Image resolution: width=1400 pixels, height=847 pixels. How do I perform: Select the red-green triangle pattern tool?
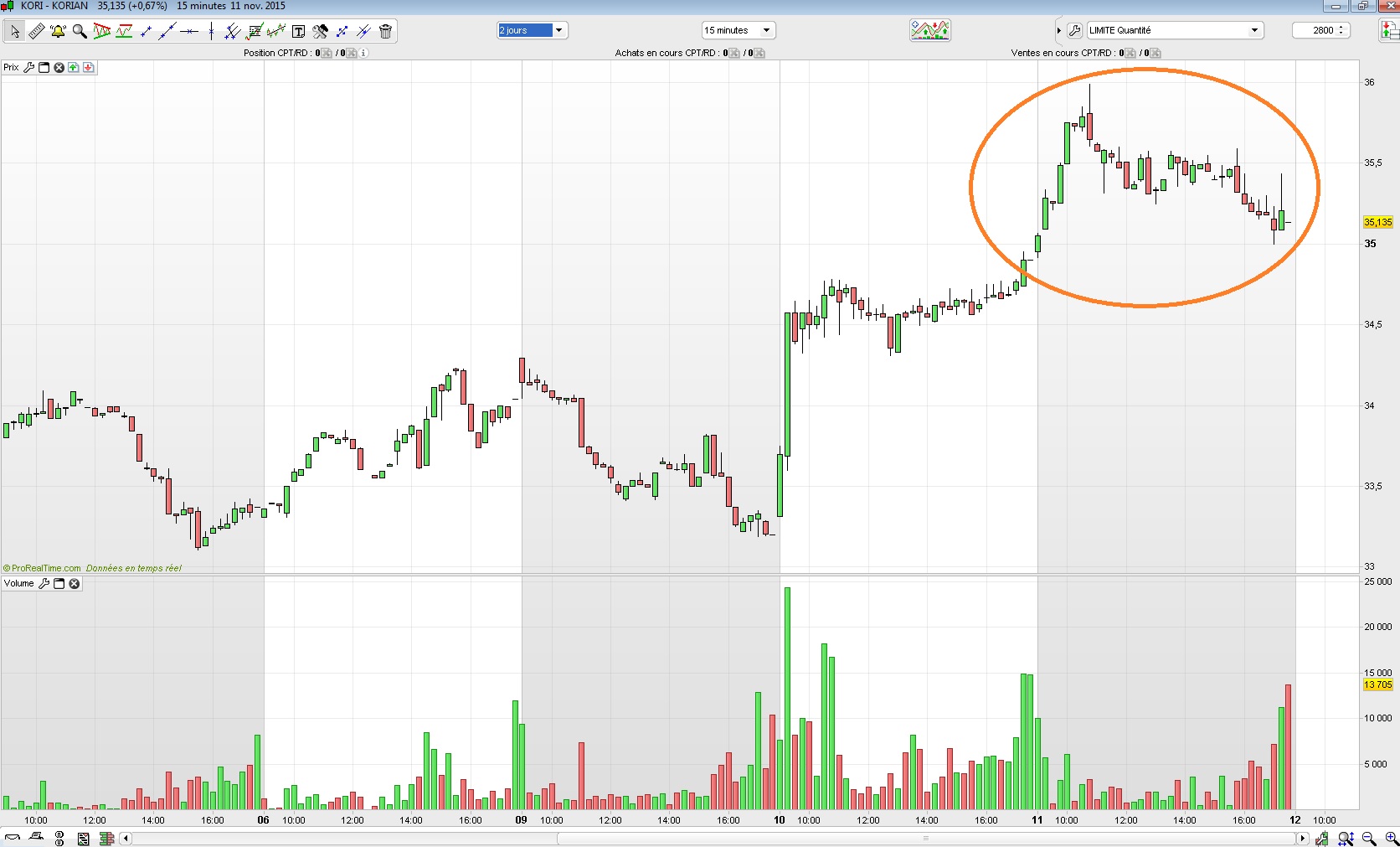102,31
